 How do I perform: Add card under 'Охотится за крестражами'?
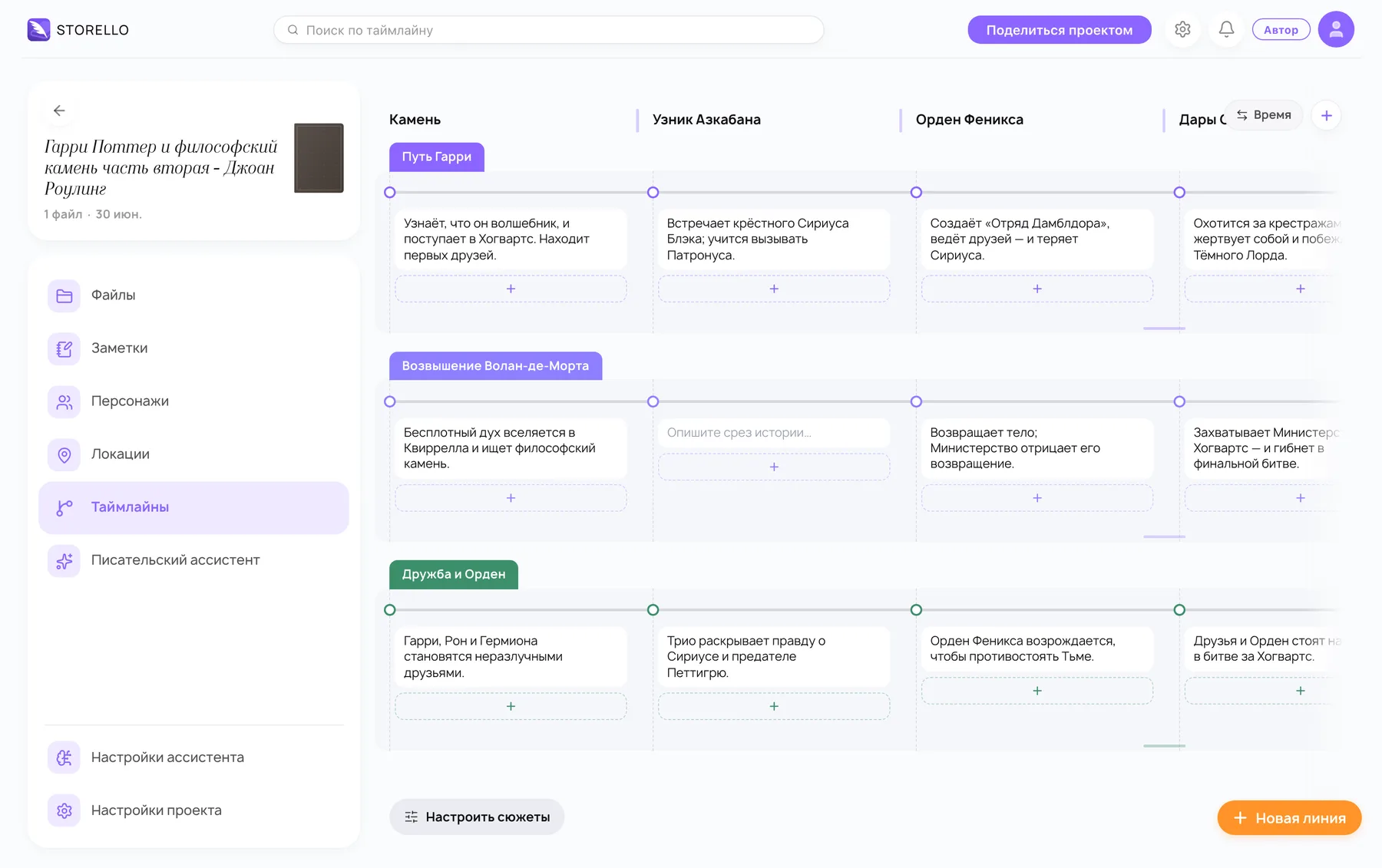coord(1300,289)
